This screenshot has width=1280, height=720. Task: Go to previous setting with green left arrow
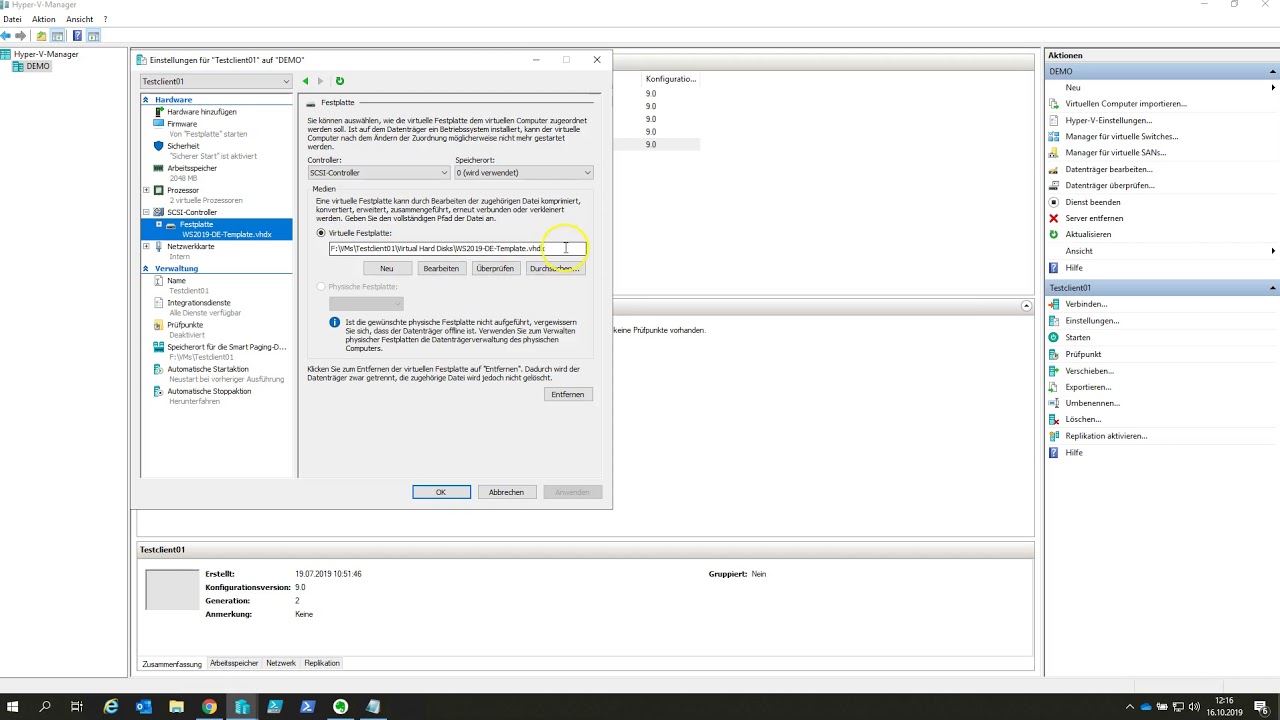pyautogui.click(x=306, y=81)
